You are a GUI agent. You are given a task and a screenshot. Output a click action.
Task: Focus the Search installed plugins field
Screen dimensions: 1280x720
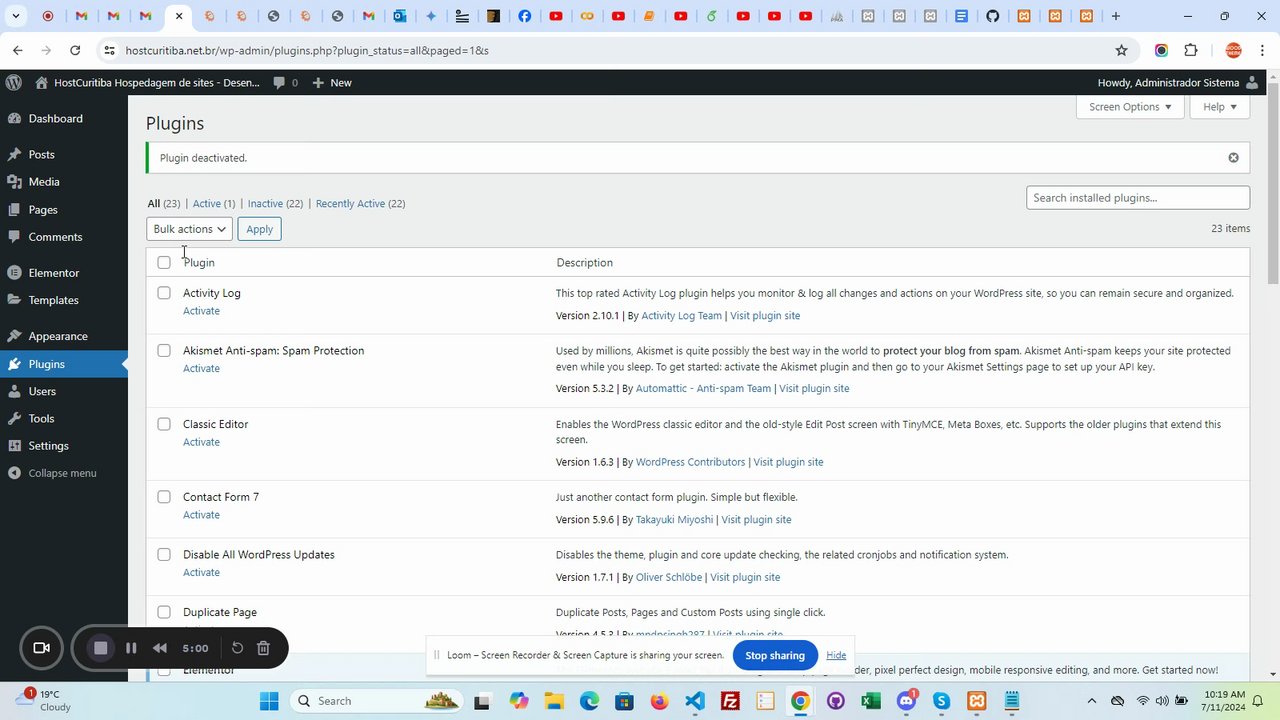[1138, 198]
